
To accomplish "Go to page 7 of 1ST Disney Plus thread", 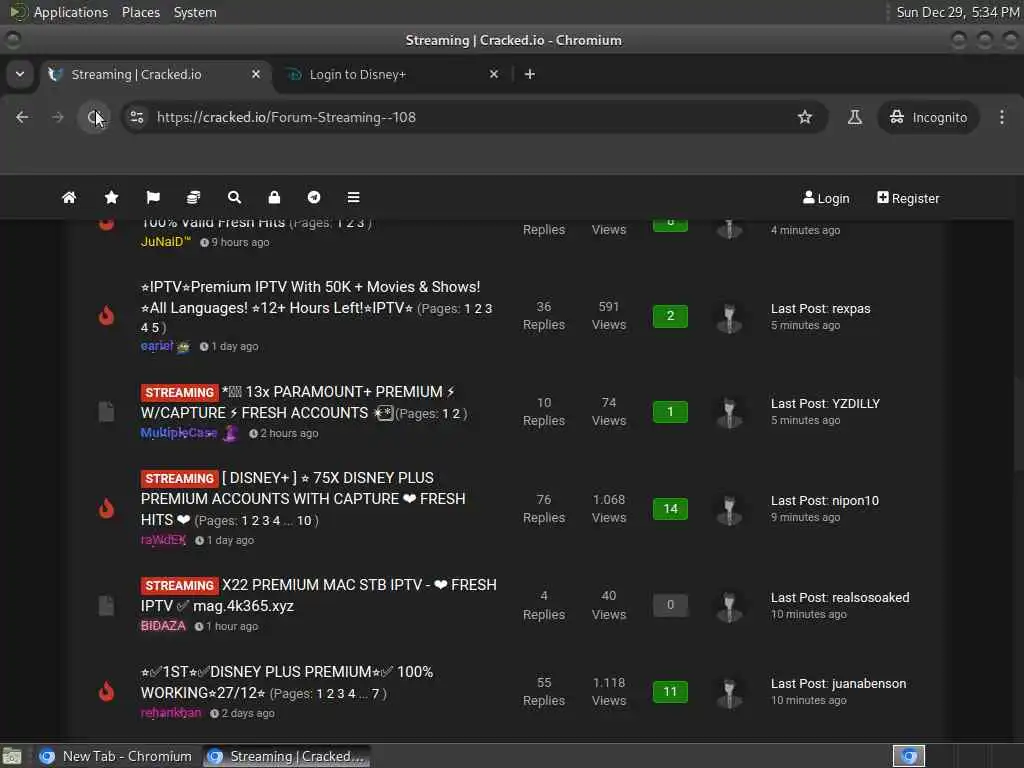I will pyautogui.click(x=375, y=694).
